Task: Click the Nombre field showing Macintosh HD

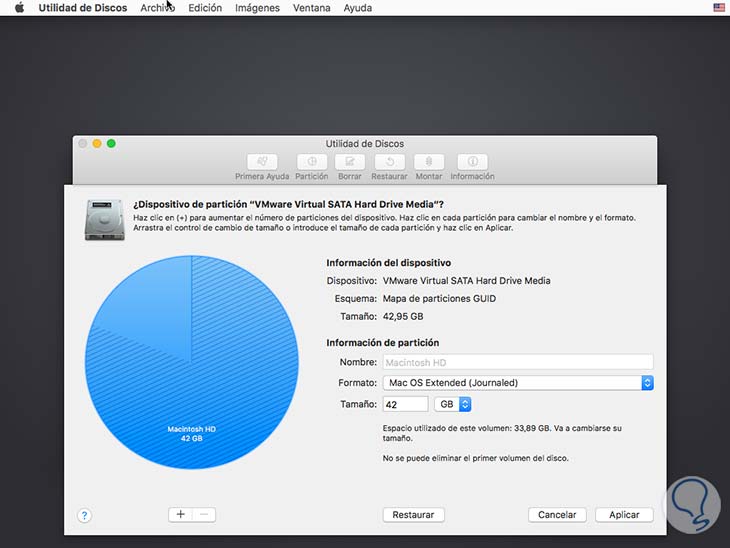Action: coord(518,362)
